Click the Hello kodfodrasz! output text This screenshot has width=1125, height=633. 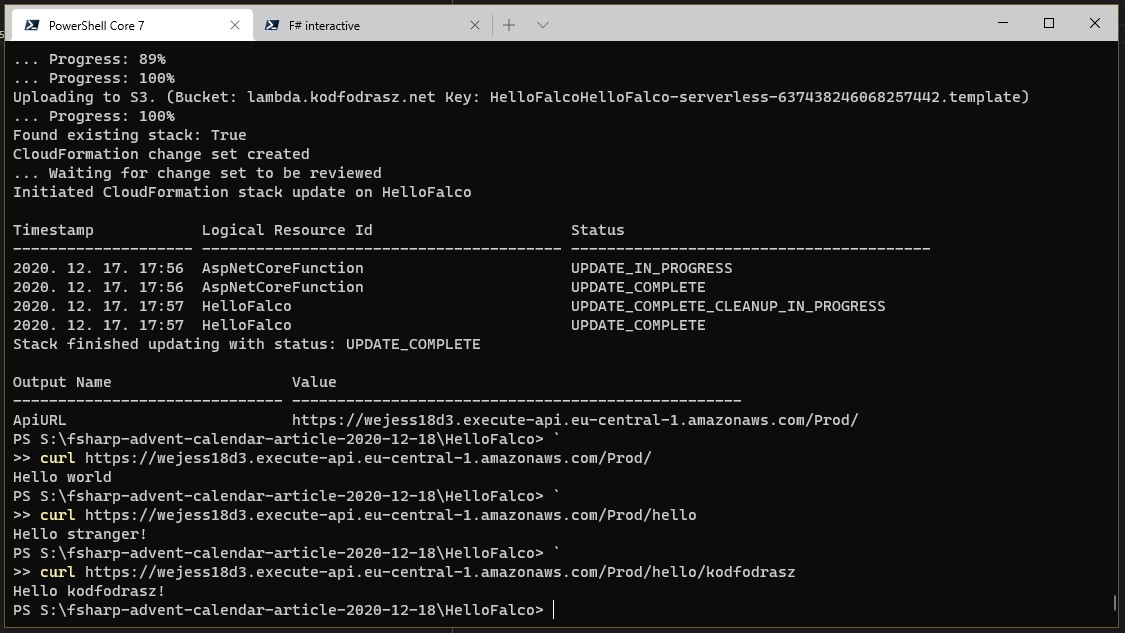click(88, 591)
